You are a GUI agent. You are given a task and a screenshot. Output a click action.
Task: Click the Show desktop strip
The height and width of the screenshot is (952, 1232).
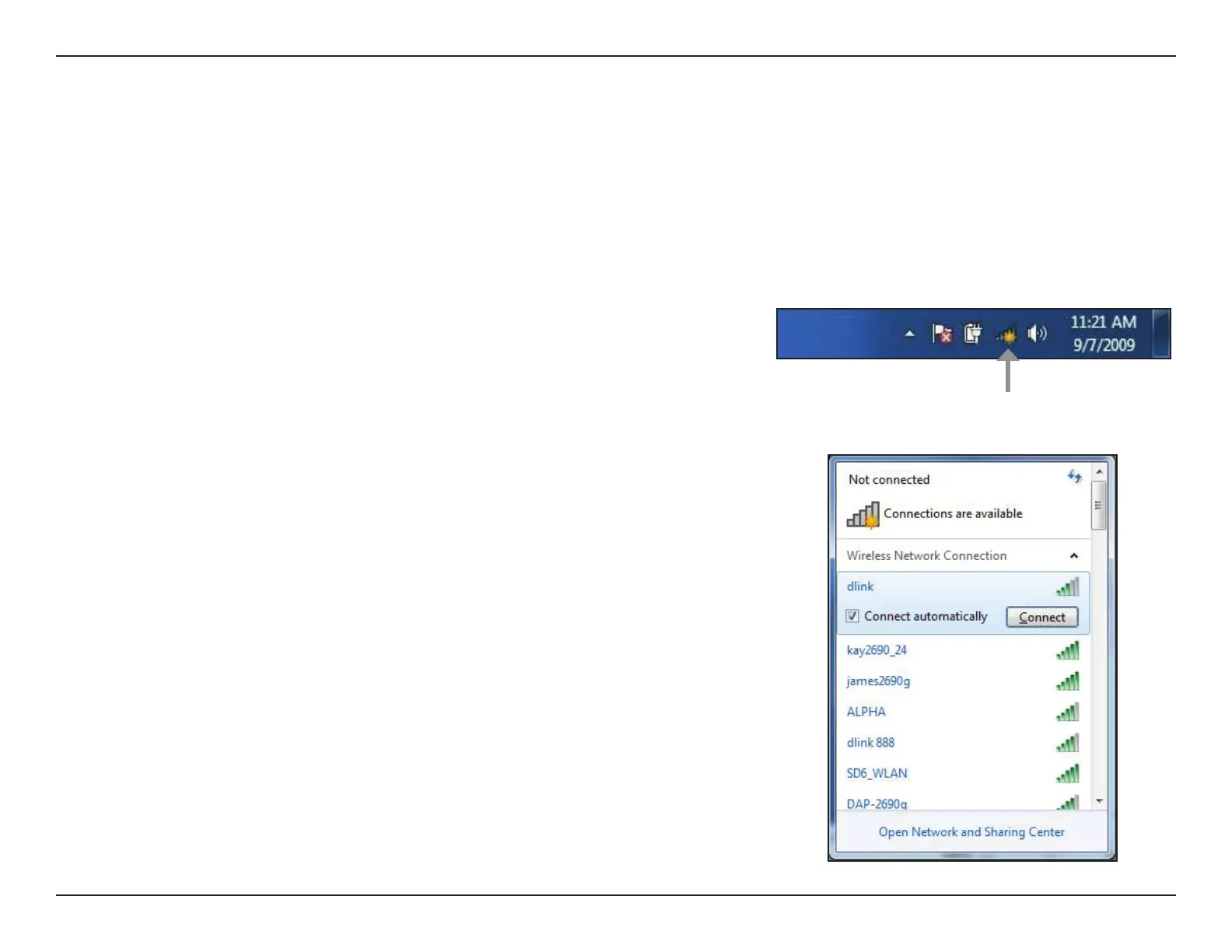[1162, 334]
